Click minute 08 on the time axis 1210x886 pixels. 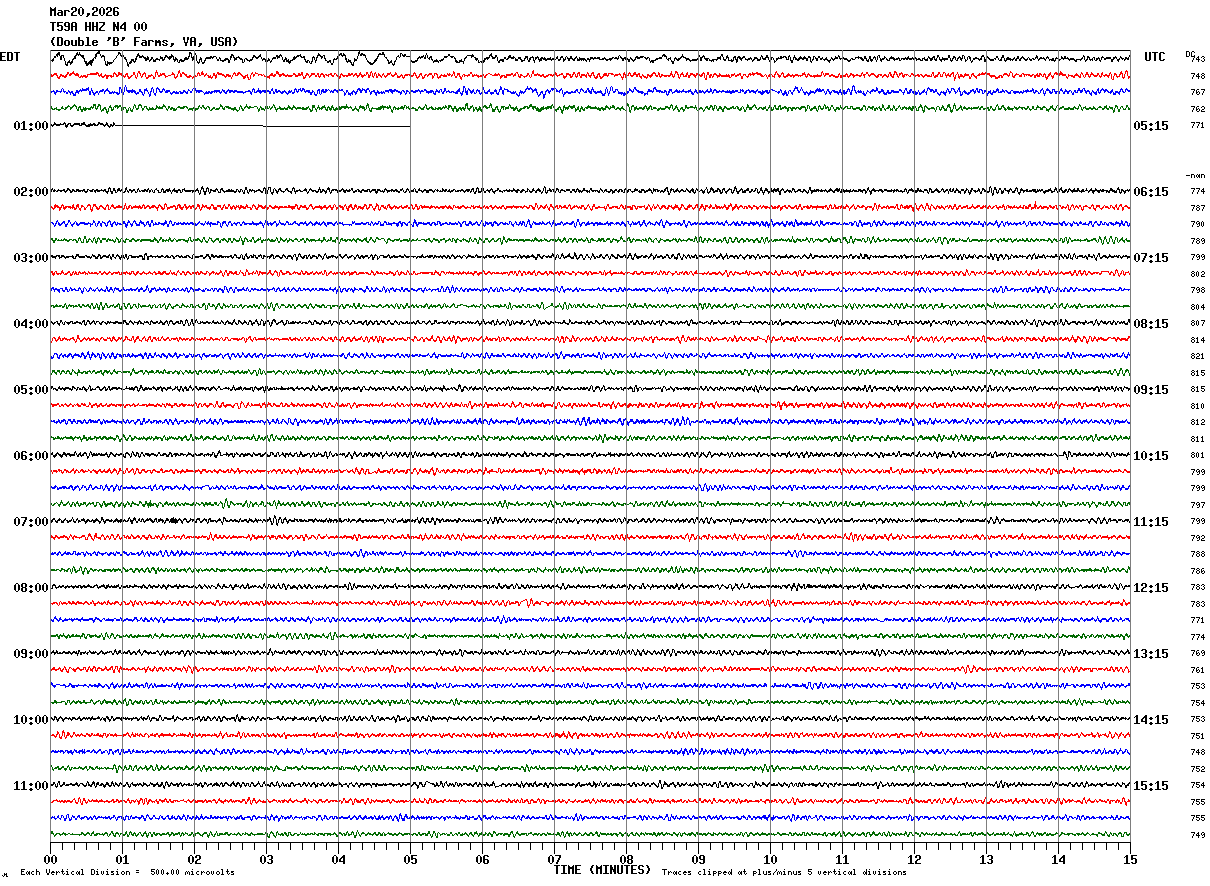pos(626,860)
